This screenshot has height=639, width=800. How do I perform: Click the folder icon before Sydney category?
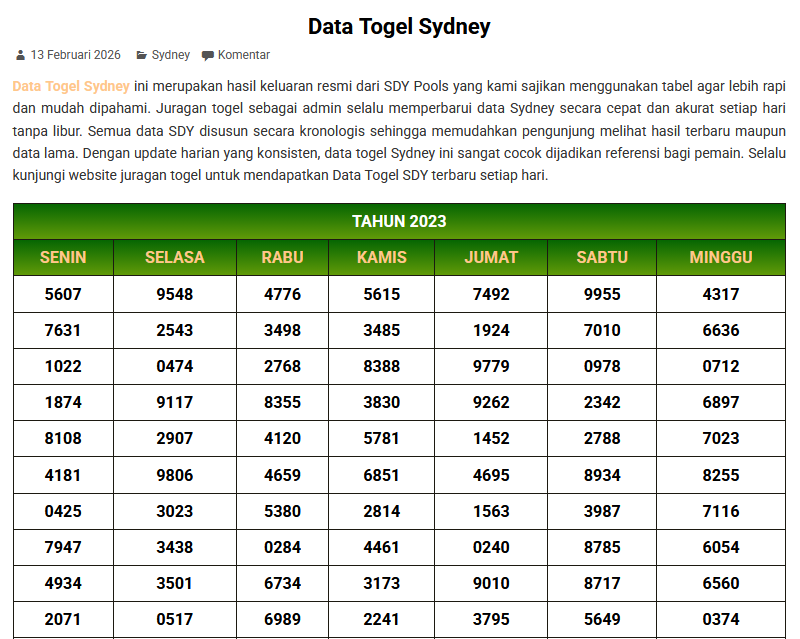coord(143,55)
